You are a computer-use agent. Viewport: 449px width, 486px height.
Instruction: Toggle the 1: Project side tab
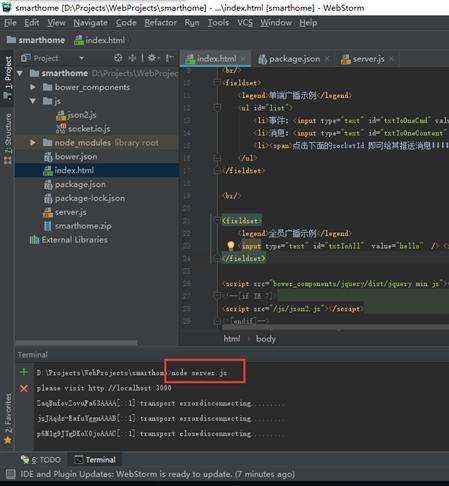(x=7, y=78)
